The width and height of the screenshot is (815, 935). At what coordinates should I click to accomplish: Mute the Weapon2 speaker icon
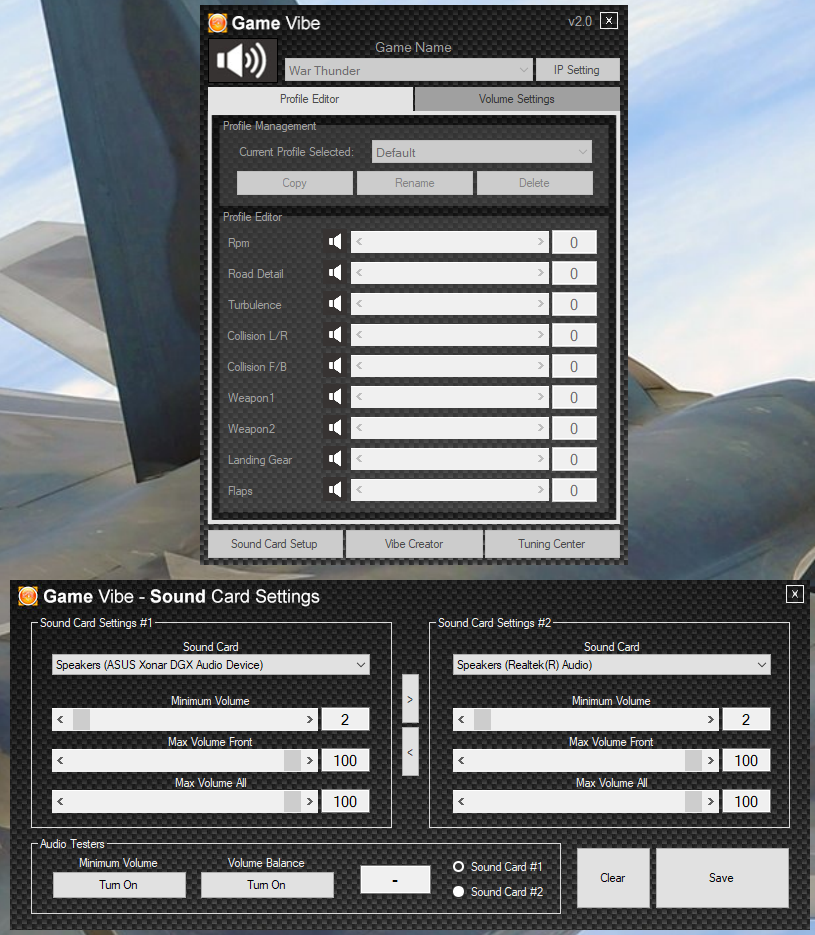335,428
